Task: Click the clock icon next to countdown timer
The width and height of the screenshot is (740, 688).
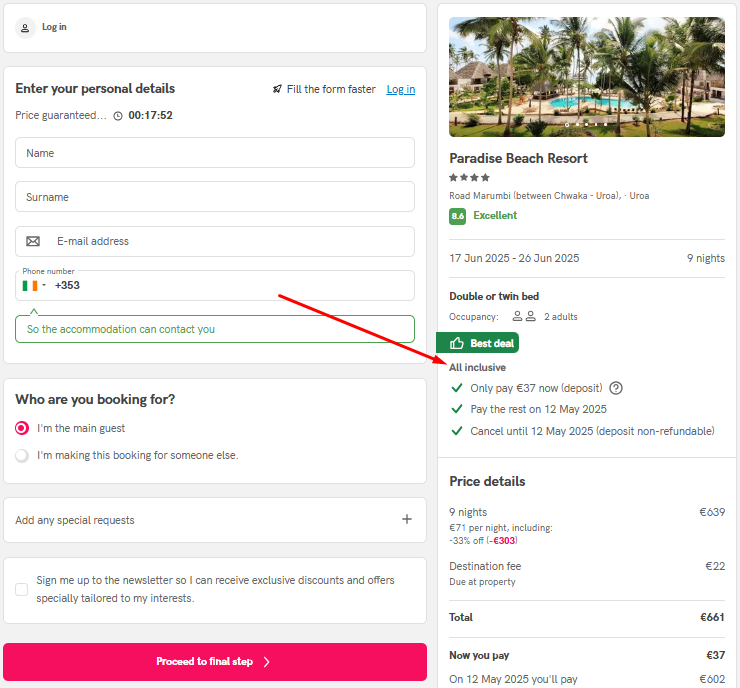Action: [x=118, y=116]
